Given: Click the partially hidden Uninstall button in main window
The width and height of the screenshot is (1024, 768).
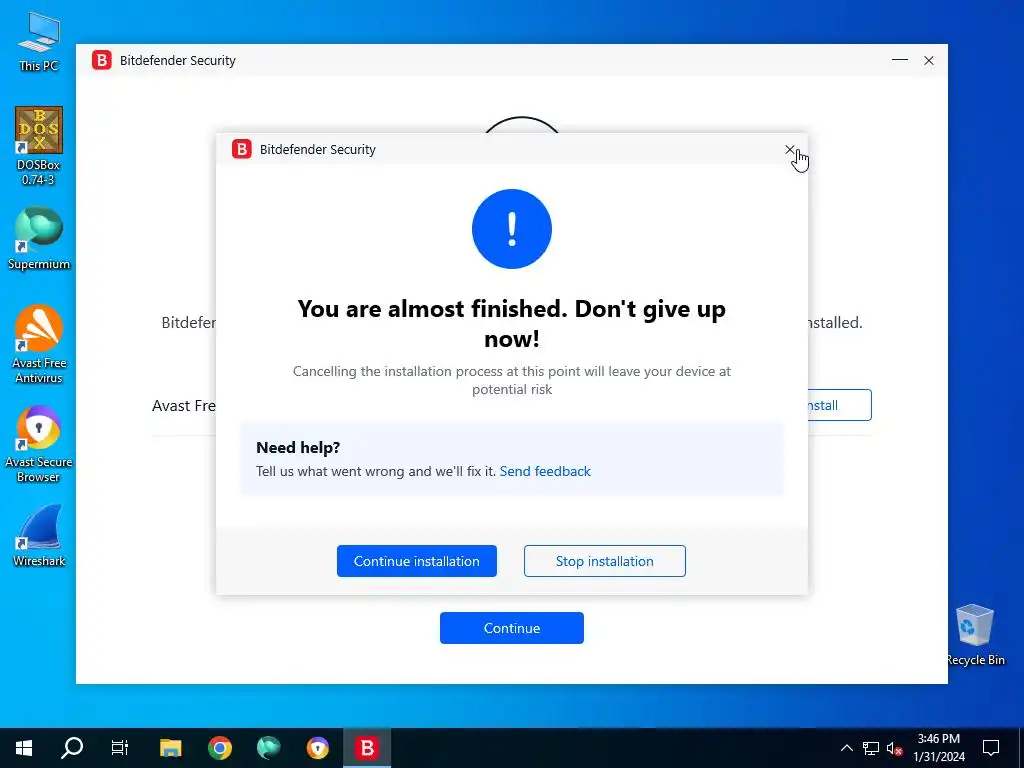Looking at the screenshot, I should 839,406.
